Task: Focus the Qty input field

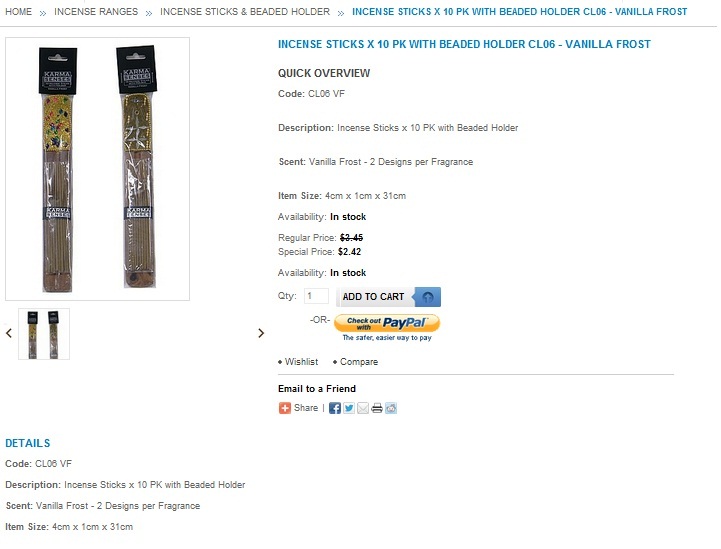Action: click(316, 296)
